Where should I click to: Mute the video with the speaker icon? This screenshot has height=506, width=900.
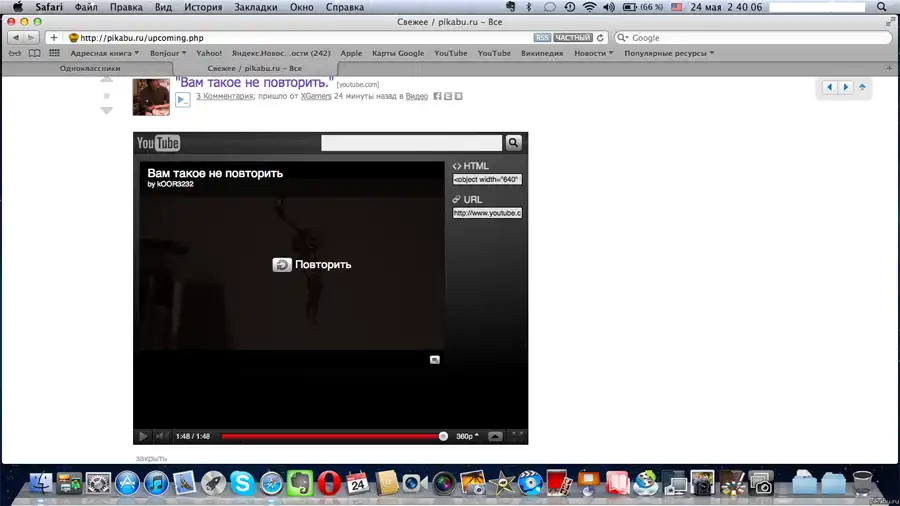pos(161,436)
